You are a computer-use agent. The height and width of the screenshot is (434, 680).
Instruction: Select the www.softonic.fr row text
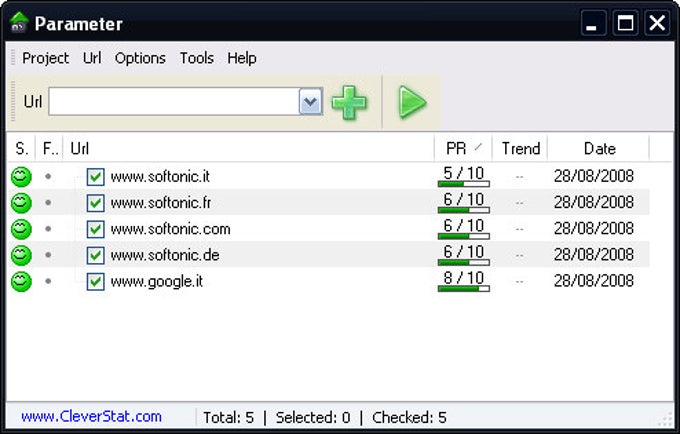(x=160, y=202)
